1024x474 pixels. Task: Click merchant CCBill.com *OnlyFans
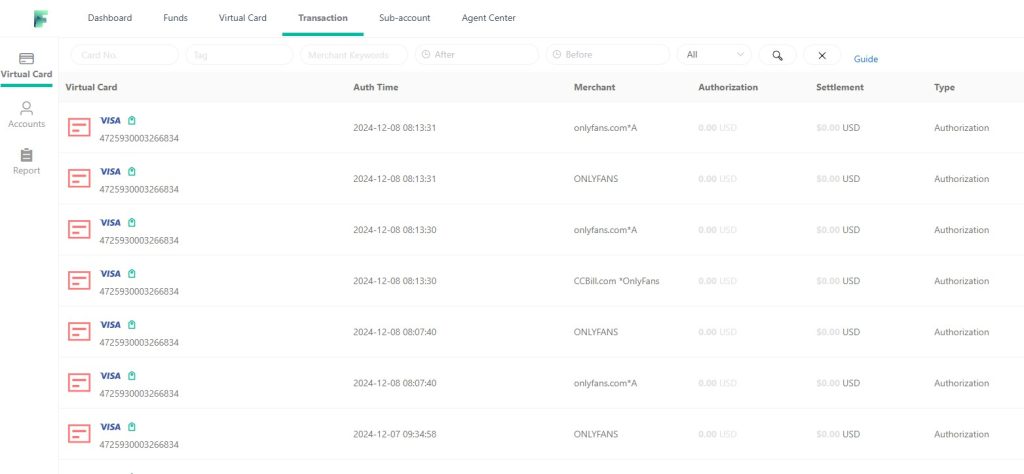pos(616,281)
